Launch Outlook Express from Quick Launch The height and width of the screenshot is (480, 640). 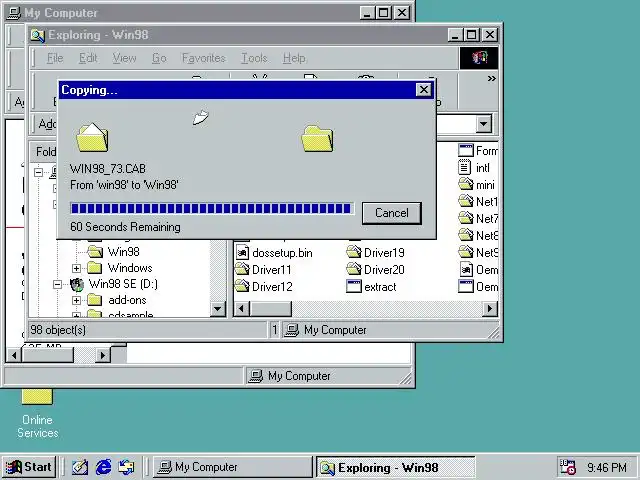[x=127, y=467]
